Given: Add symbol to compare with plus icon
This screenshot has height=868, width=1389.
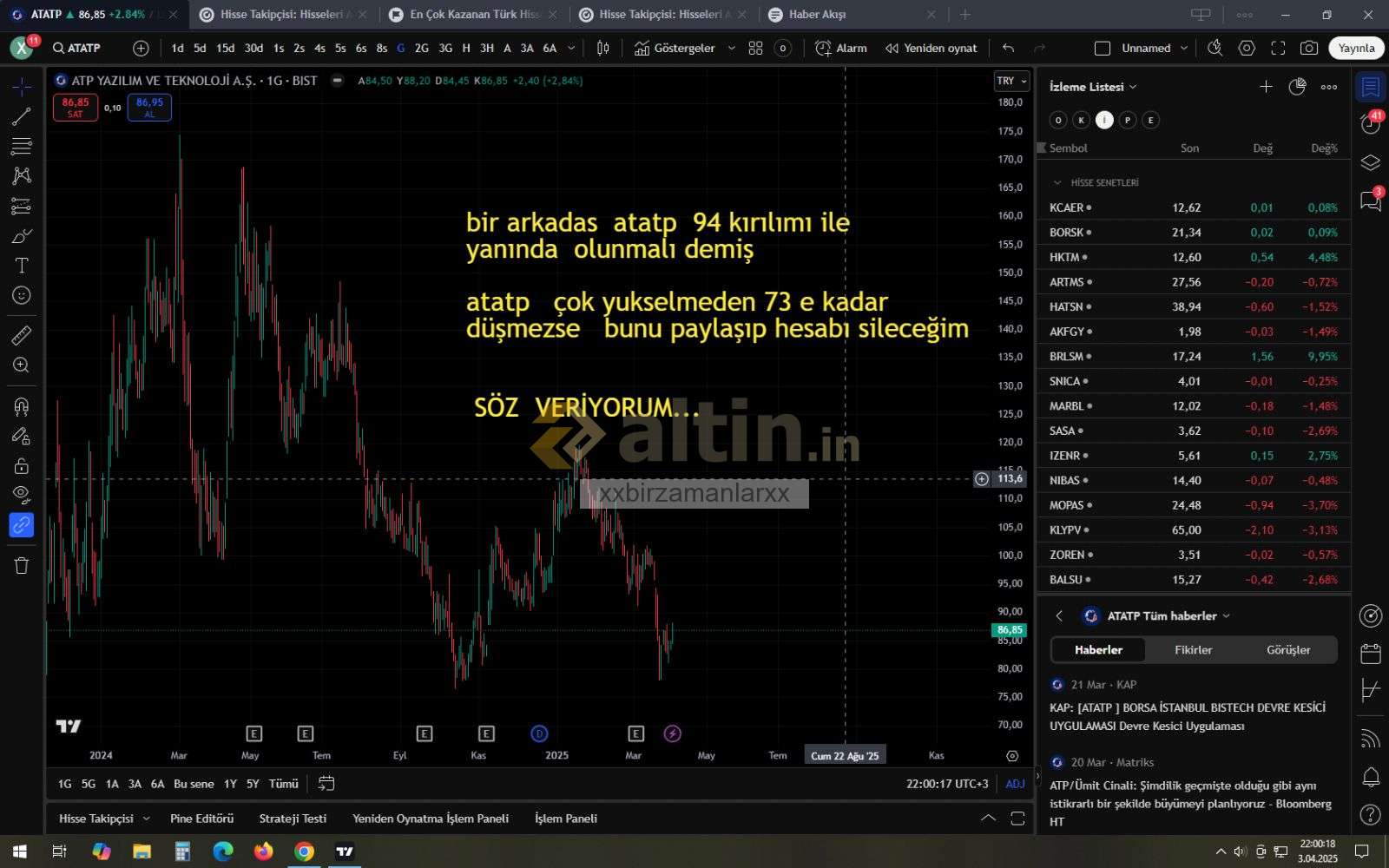Looking at the screenshot, I should 141,48.
